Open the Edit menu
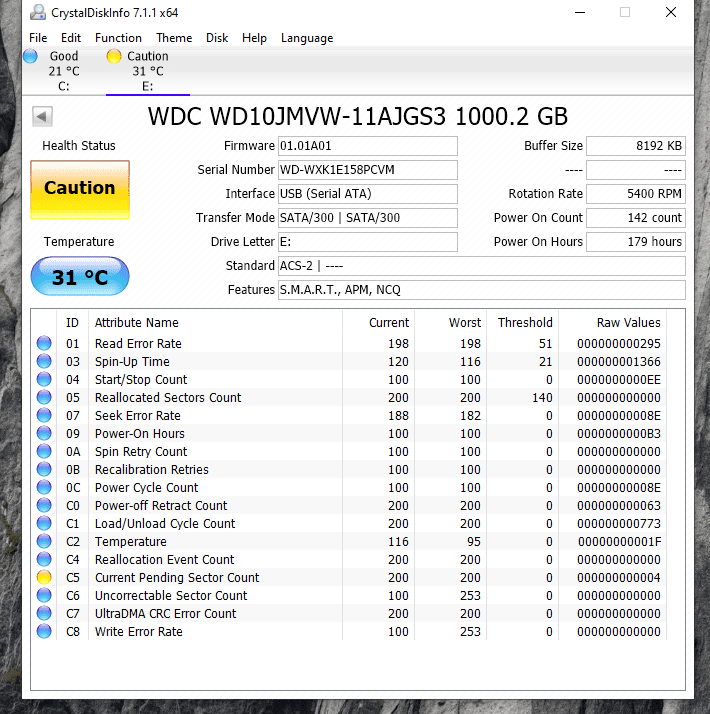 (71, 38)
